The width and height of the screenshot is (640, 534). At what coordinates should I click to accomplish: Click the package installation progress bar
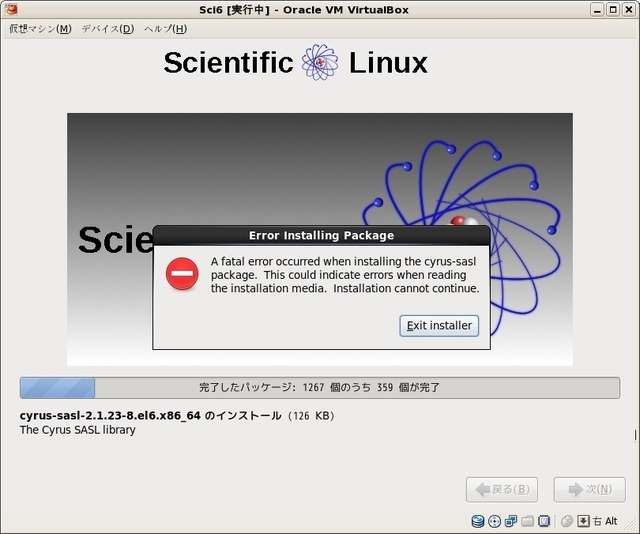point(320,387)
